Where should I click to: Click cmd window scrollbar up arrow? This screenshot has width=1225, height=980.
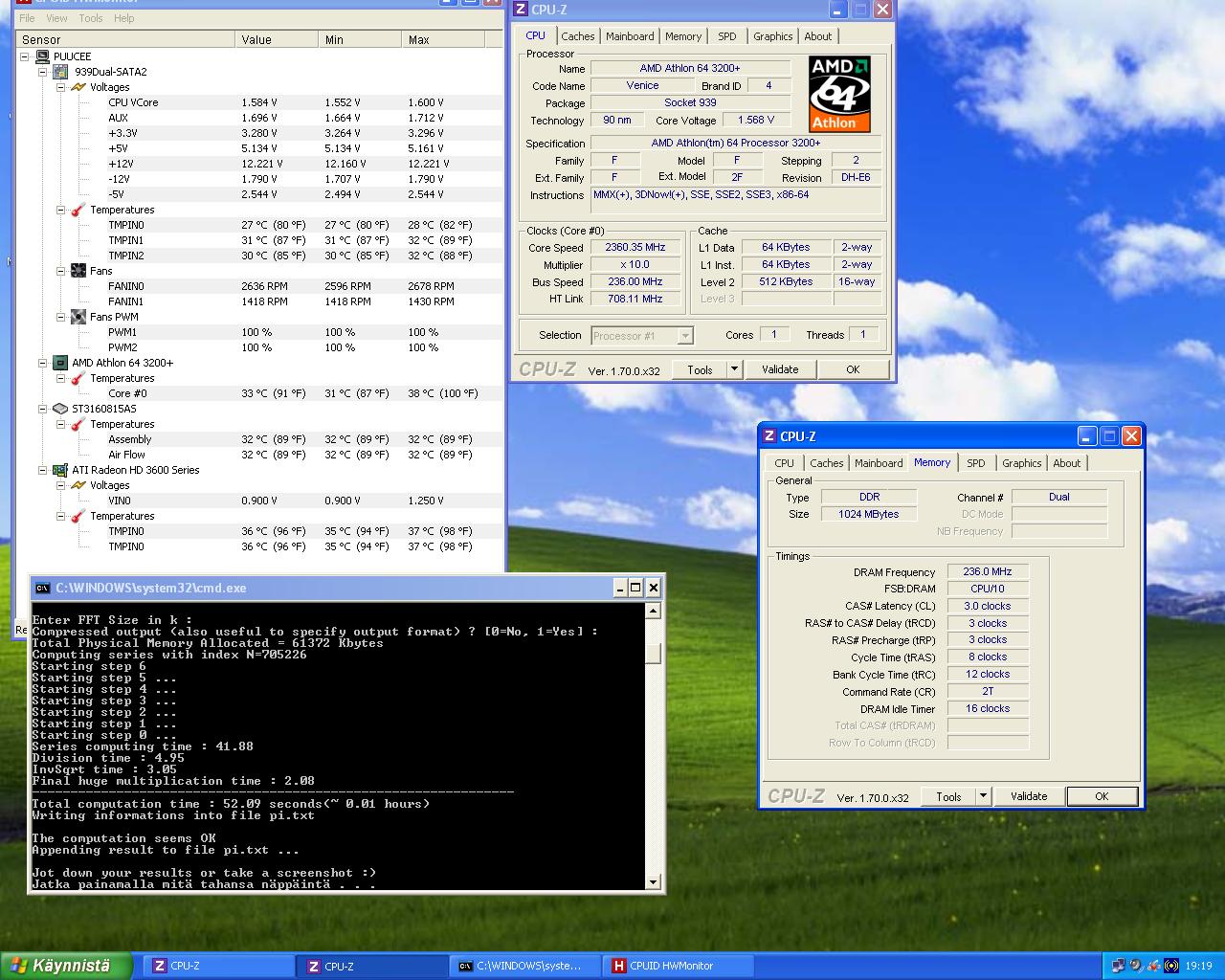coord(654,611)
